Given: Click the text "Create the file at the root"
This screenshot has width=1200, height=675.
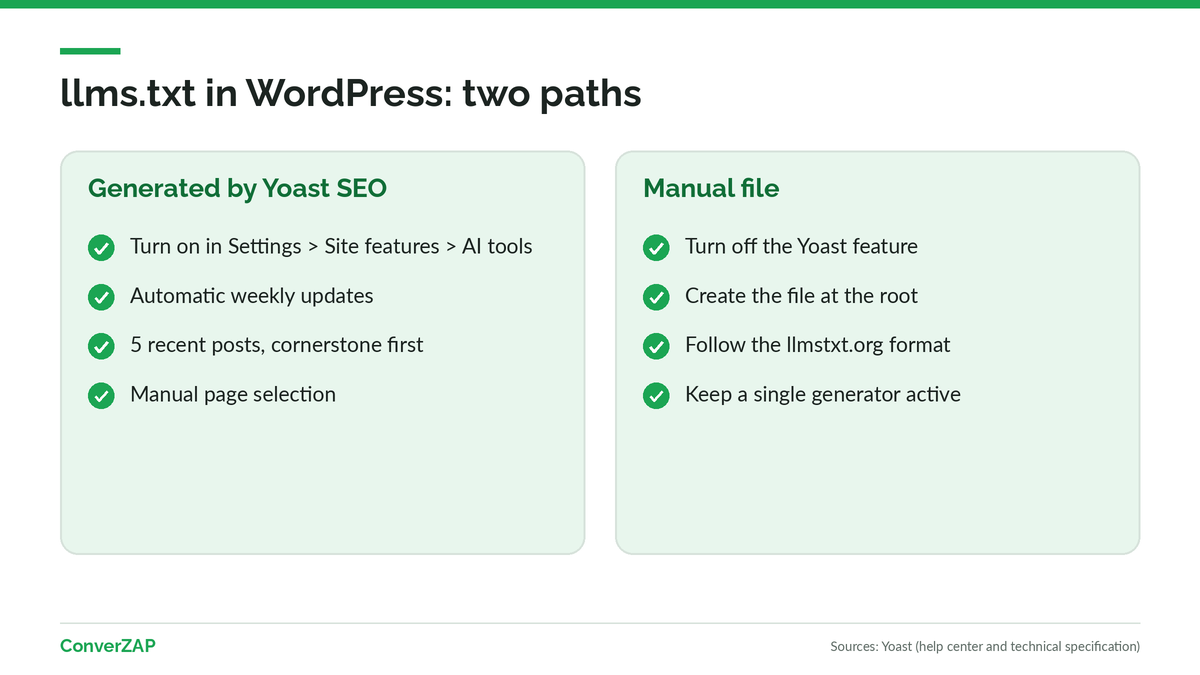Looking at the screenshot, I should 801,296.
